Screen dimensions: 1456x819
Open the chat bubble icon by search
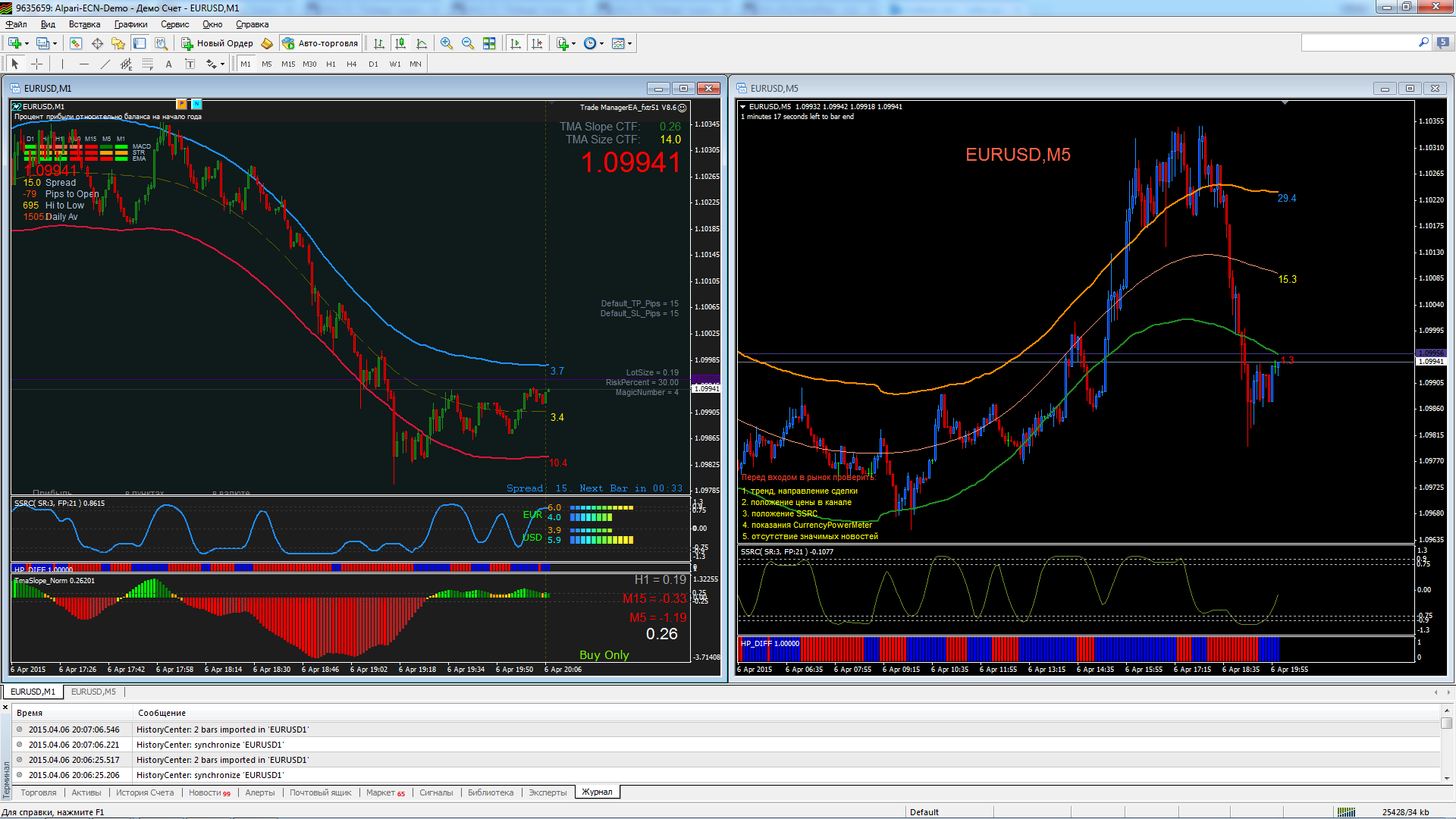(x=1442, y=43)
